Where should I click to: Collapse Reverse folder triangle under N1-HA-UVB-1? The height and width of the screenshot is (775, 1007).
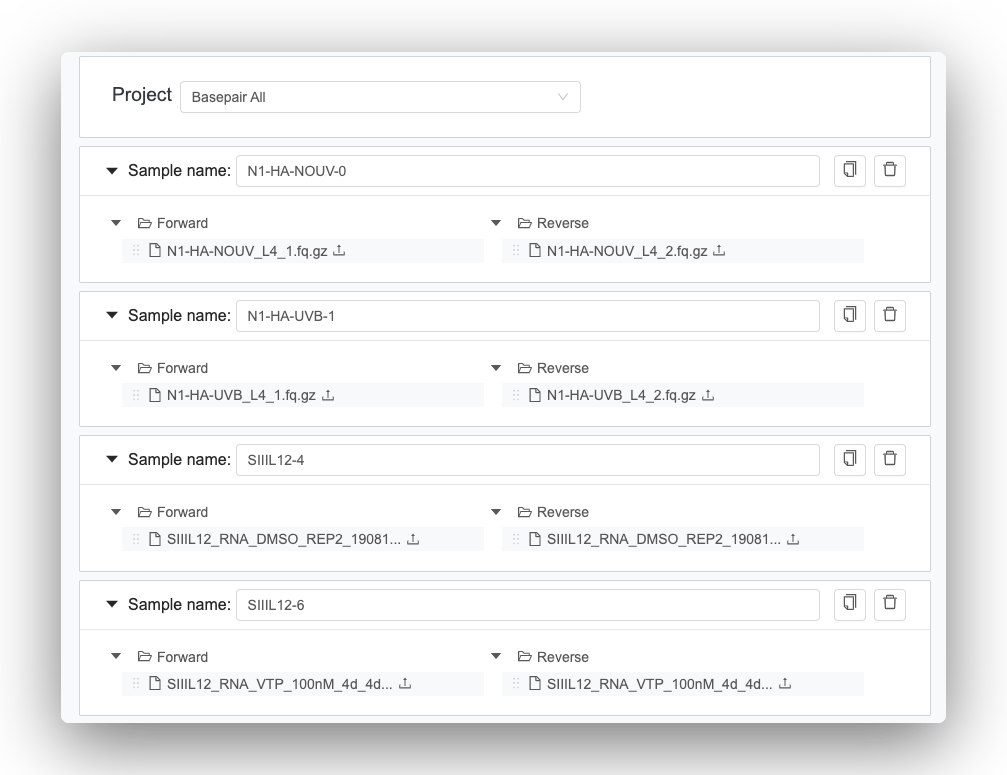[496, 368]
